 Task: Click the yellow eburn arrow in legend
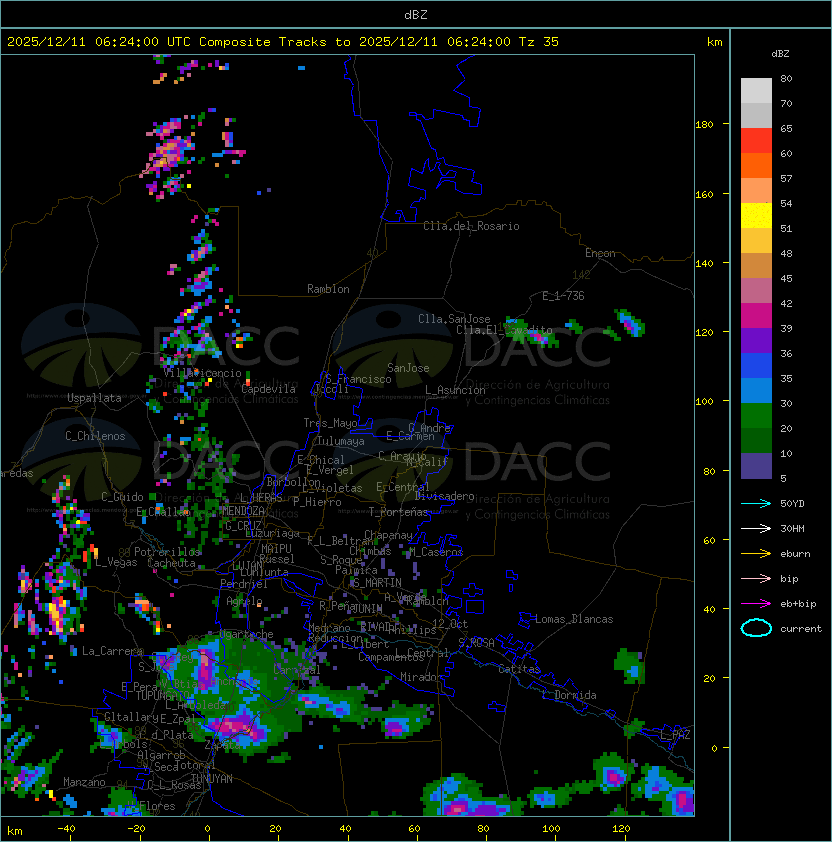coord(756,554)
